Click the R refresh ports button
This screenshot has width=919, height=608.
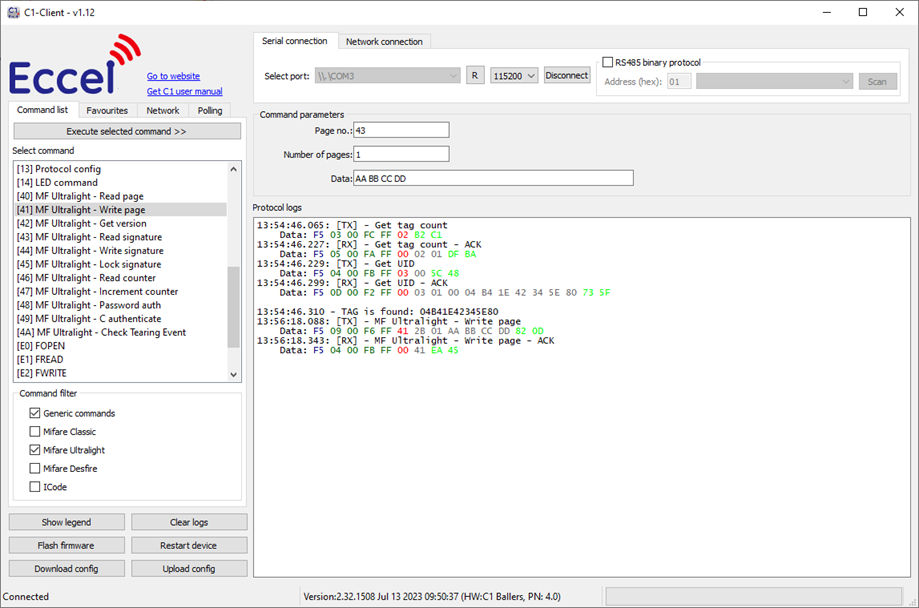click(x=475, y=76)
